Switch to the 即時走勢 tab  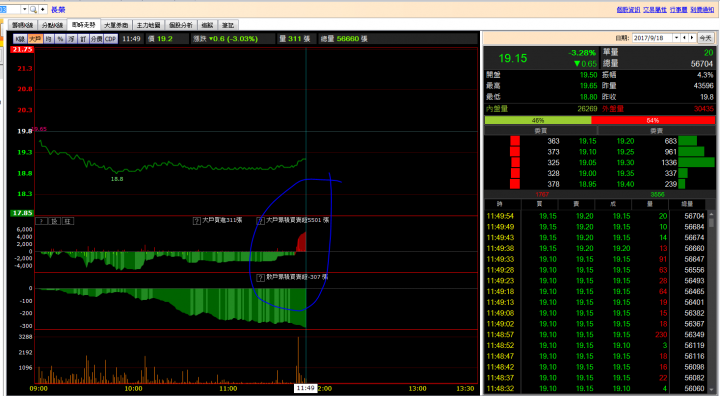pos(84,25)
